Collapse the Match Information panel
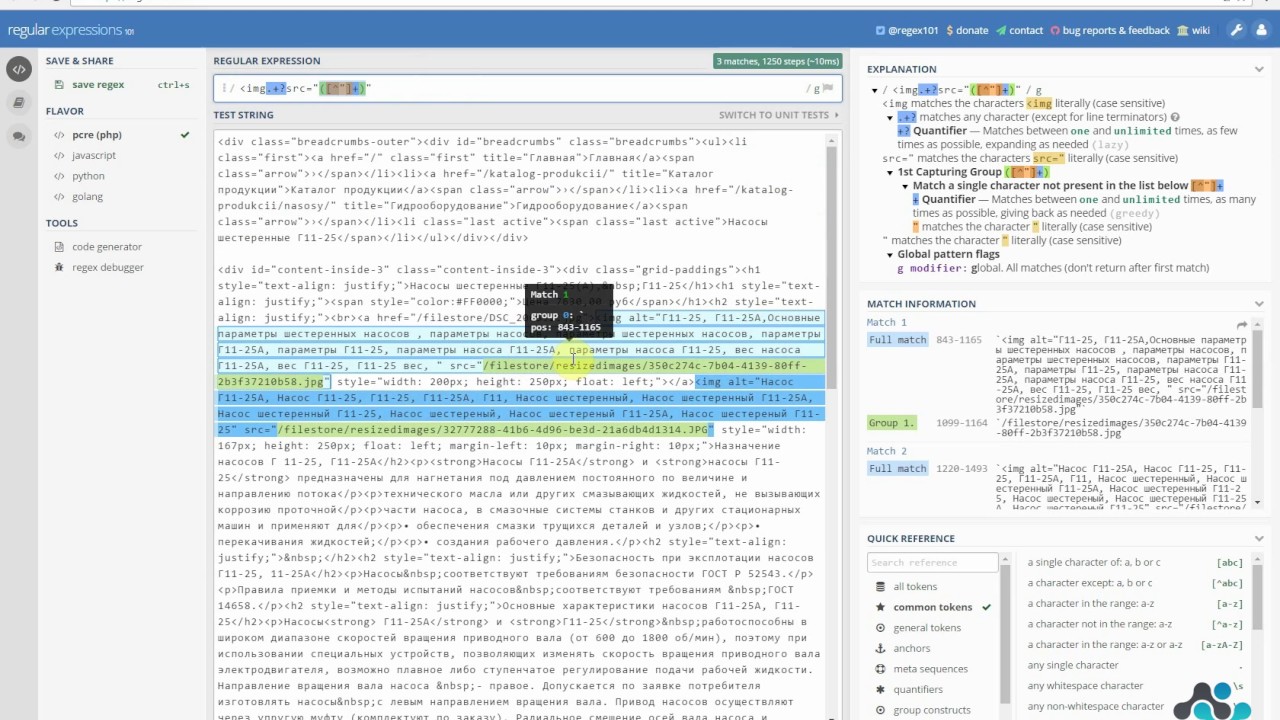 pos(1259,303)
